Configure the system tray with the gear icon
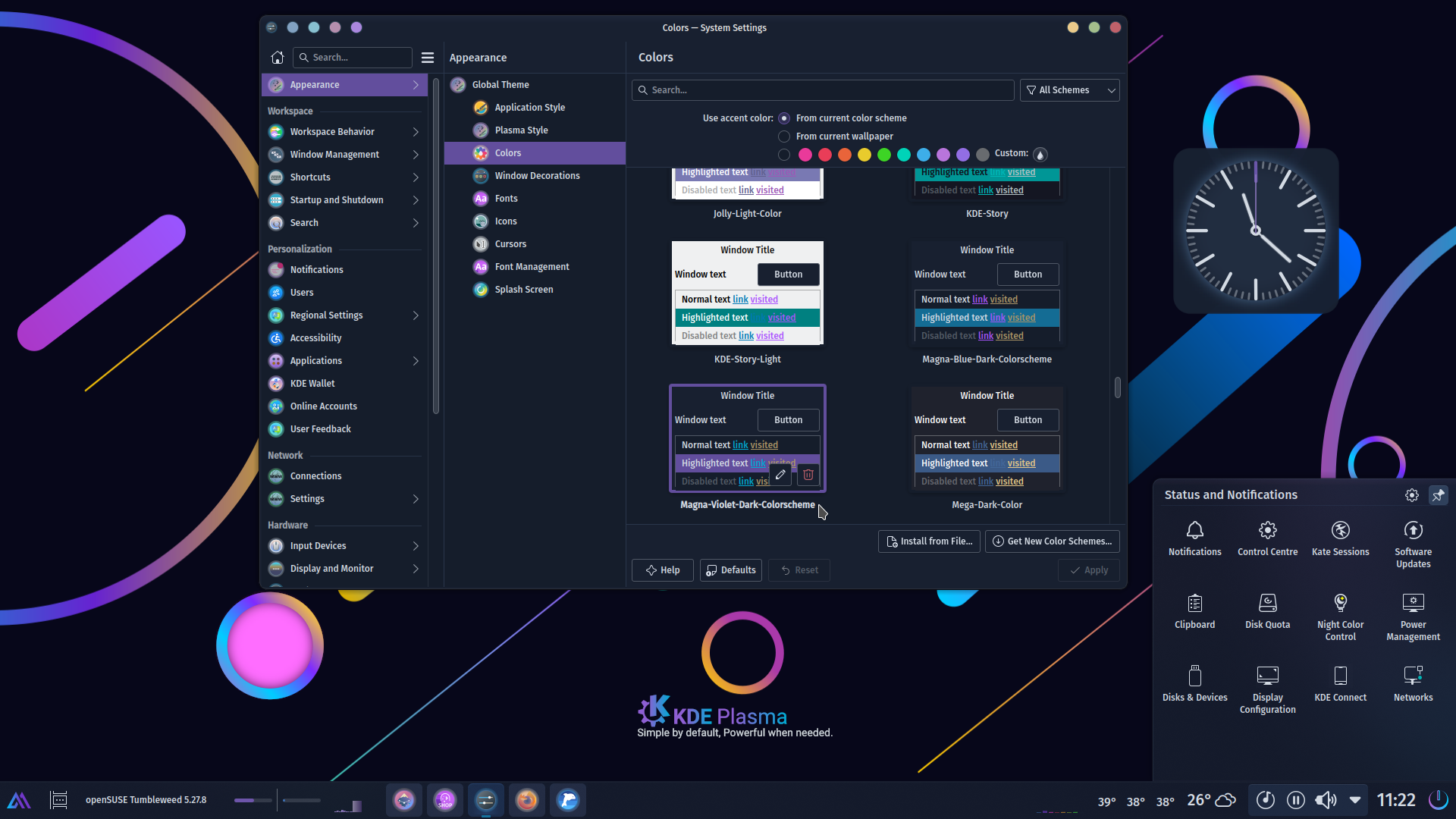This screenshot has width=1456, height=819. coord(1412,495)
